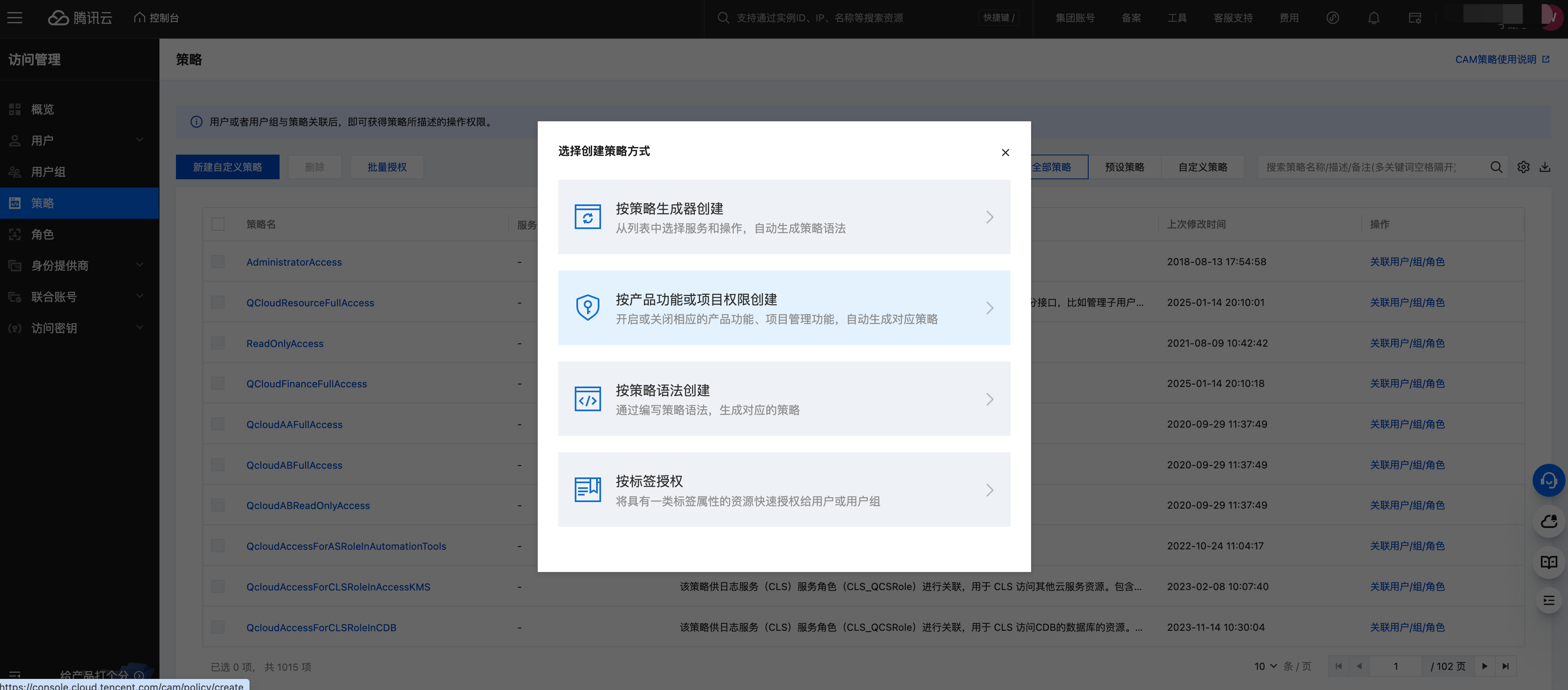
Task: Choose 按标签授权 option
Action: [784, 490]
